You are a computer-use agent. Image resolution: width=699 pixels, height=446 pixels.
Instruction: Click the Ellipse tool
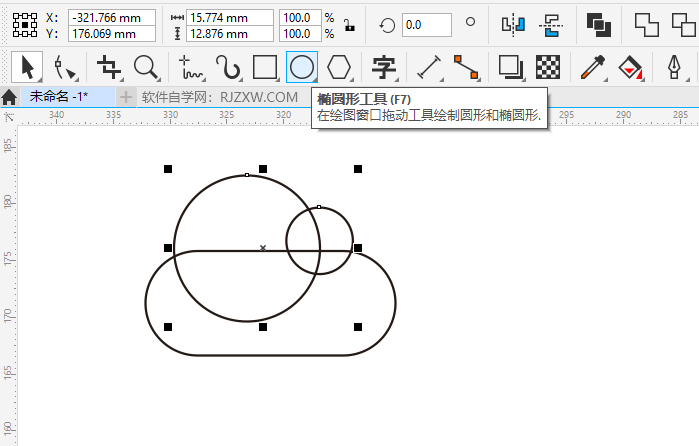302,67
